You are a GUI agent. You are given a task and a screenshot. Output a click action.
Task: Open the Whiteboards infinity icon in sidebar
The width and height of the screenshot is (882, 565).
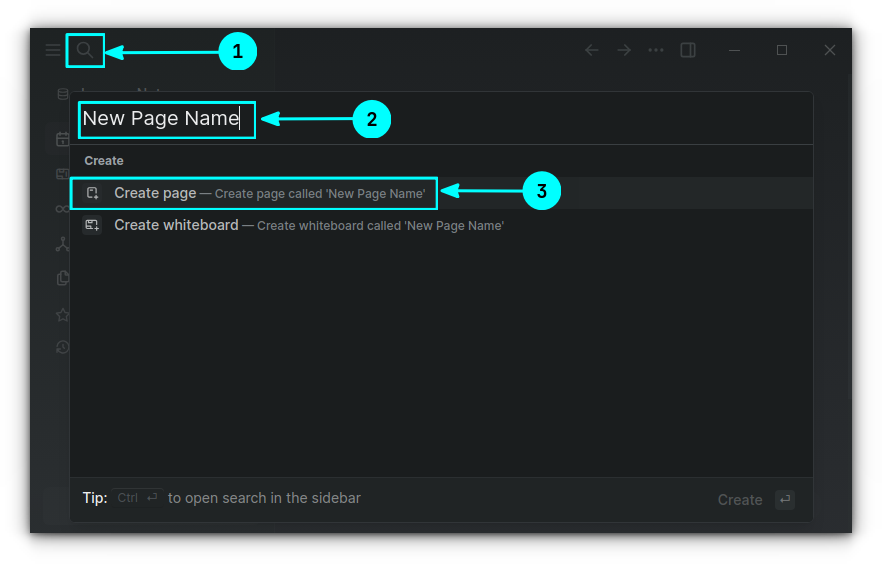(x=63, y=208)
